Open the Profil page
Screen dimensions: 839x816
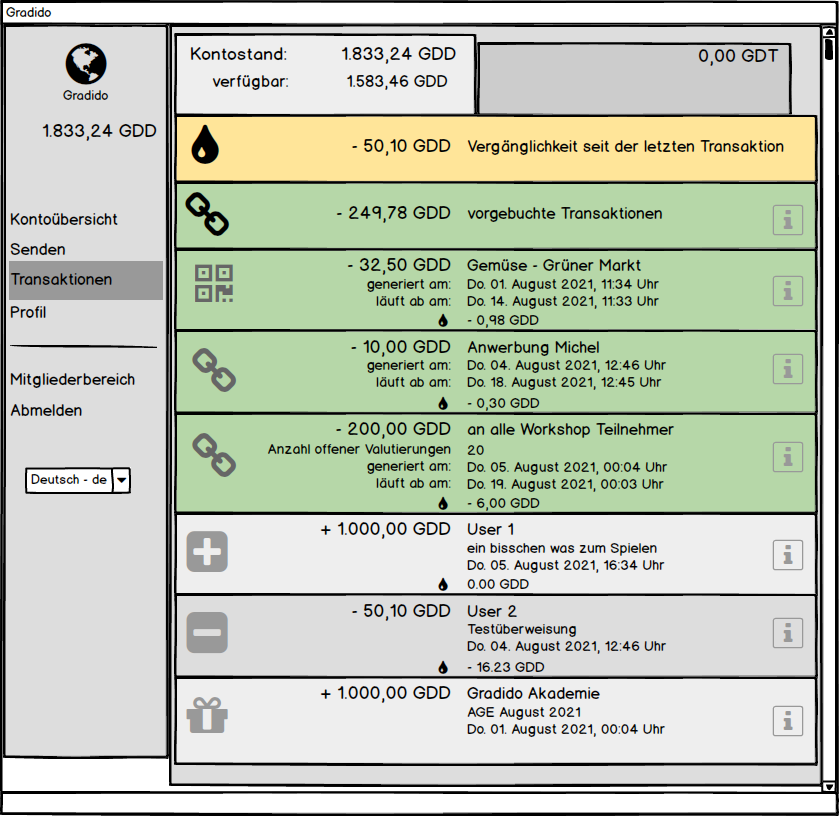29,312
